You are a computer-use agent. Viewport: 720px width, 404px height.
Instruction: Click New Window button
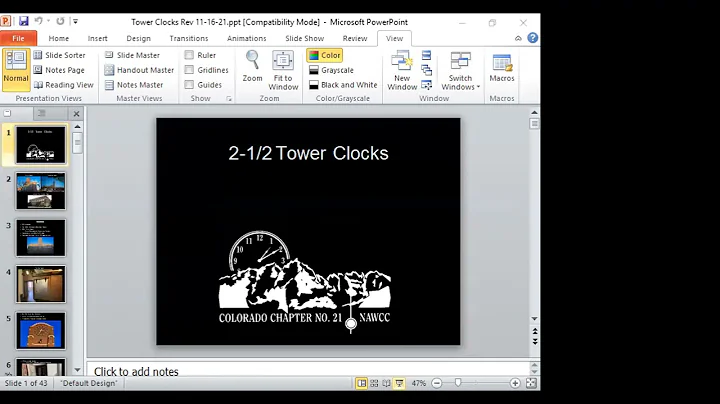pos(402,70)
